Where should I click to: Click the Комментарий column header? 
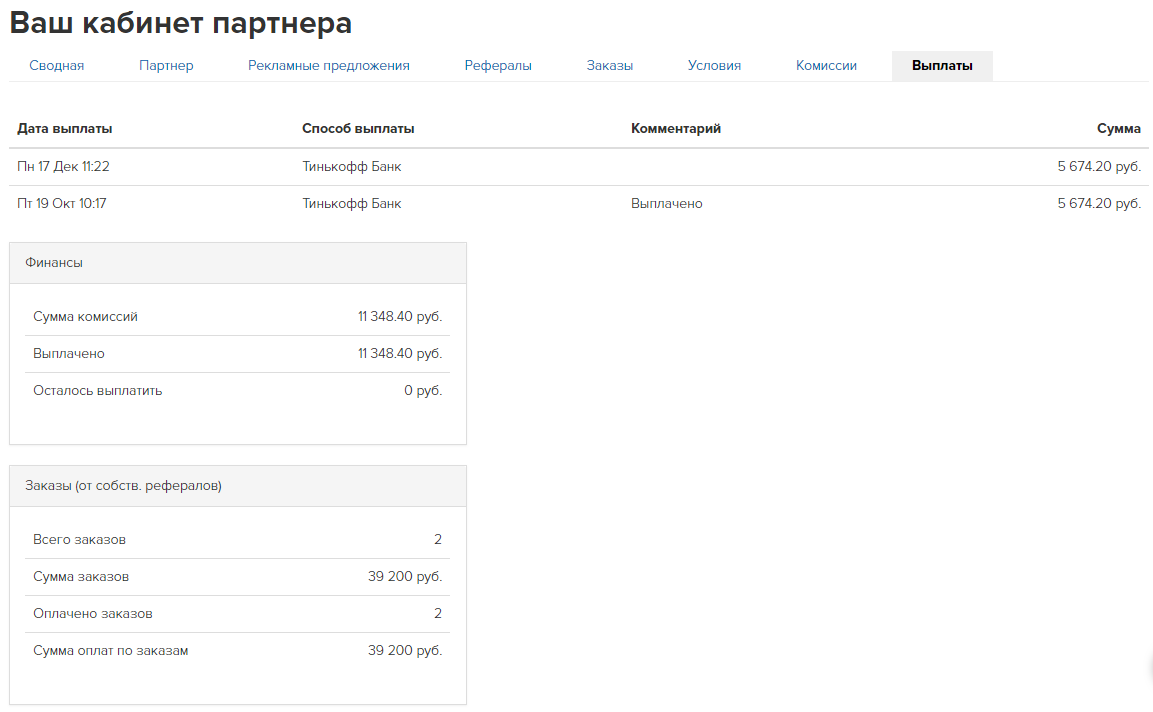pos(676,129)
